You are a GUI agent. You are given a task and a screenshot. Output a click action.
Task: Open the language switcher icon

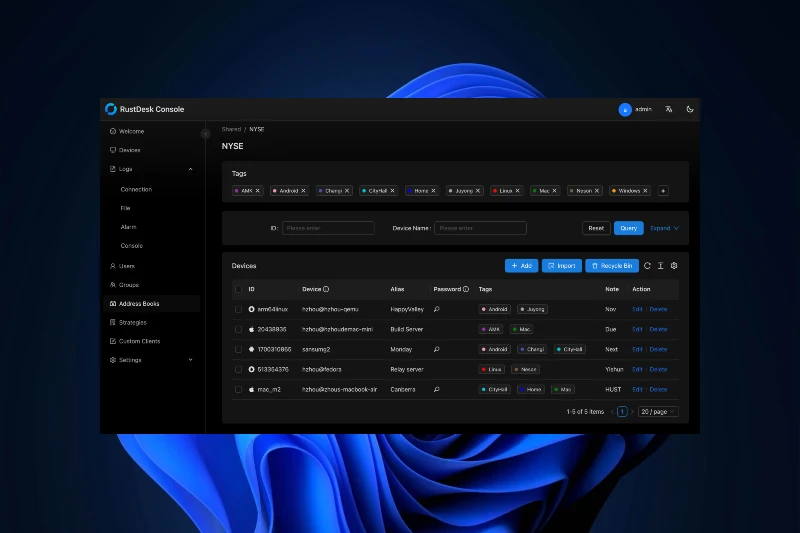[668, 109]
